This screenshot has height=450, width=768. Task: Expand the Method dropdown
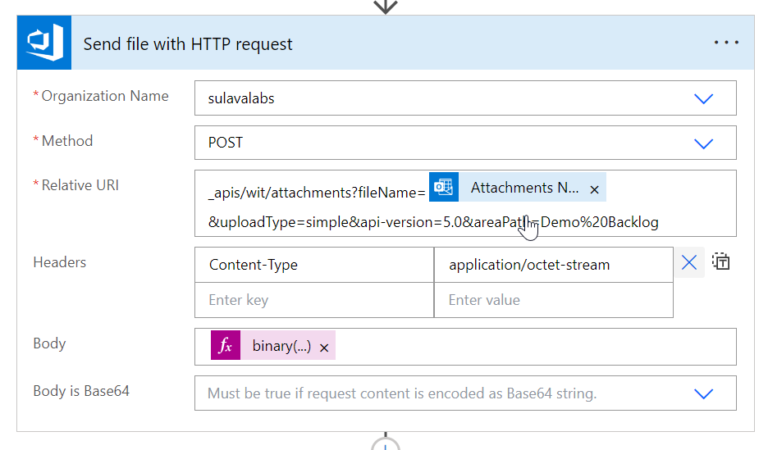coord(703,143)
